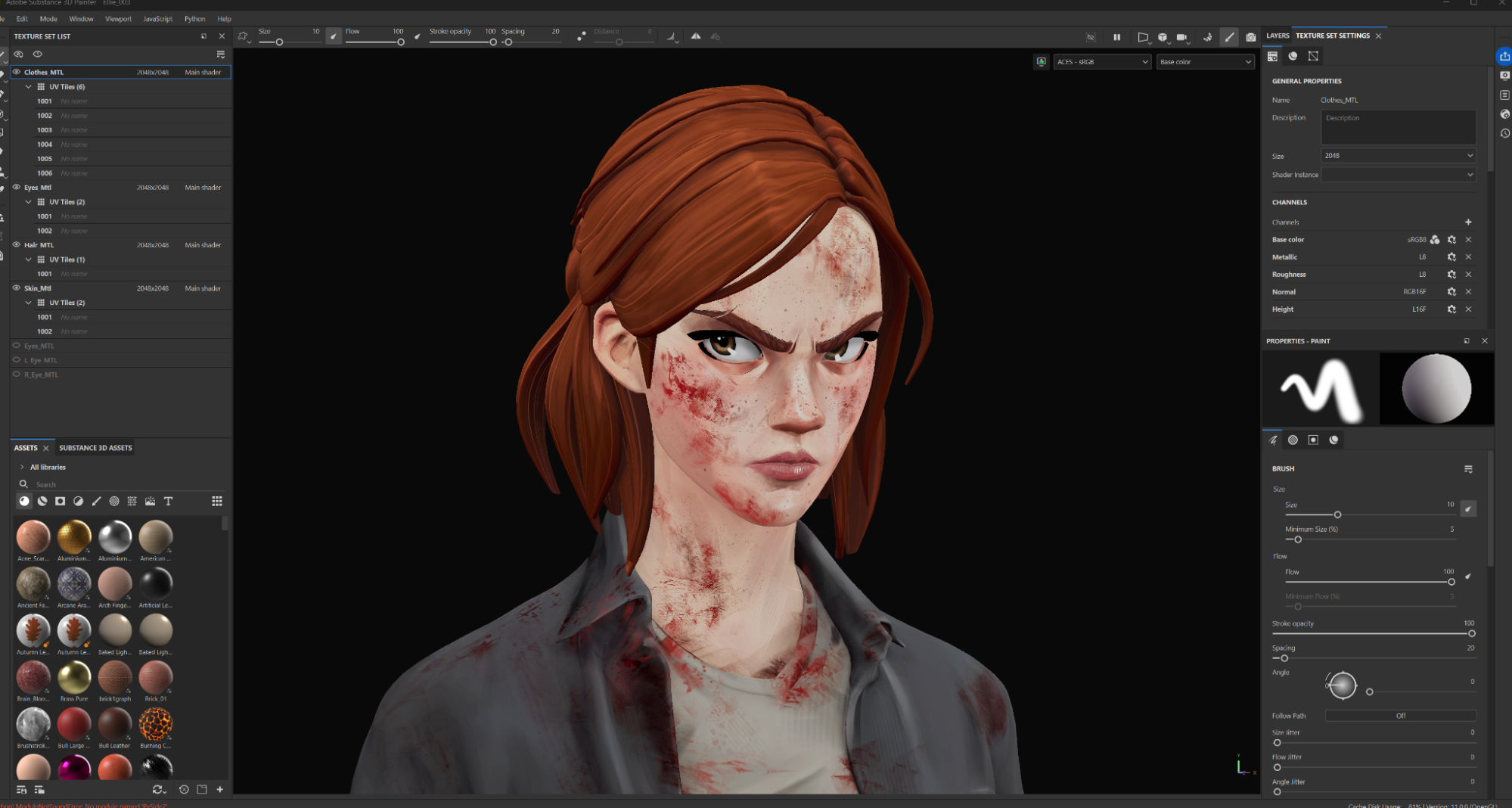Open the texture Size 2048 dropdown
1512x808 pixels.
(x=1399, y=156)
